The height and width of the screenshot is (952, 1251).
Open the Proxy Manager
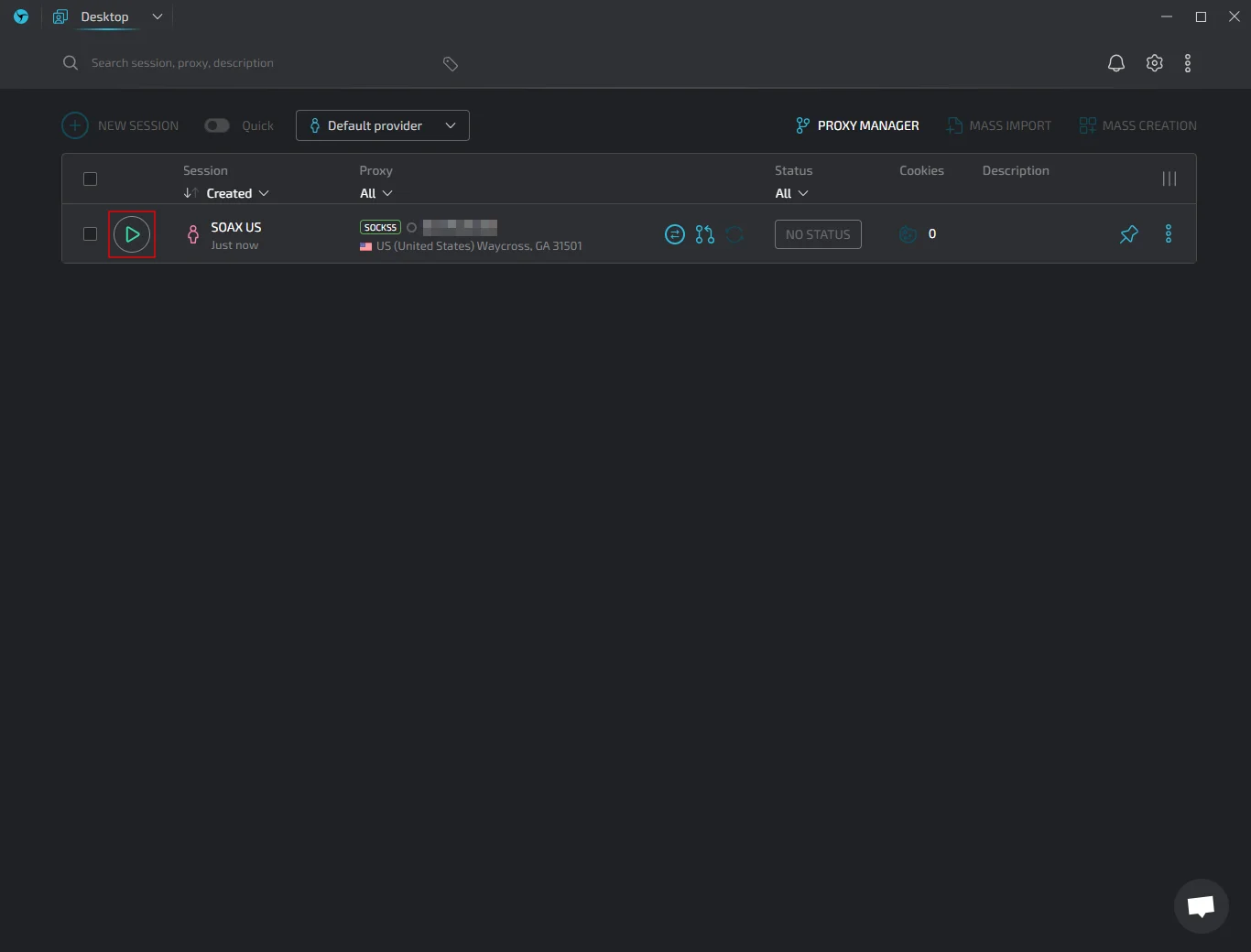tap(857, 125)
